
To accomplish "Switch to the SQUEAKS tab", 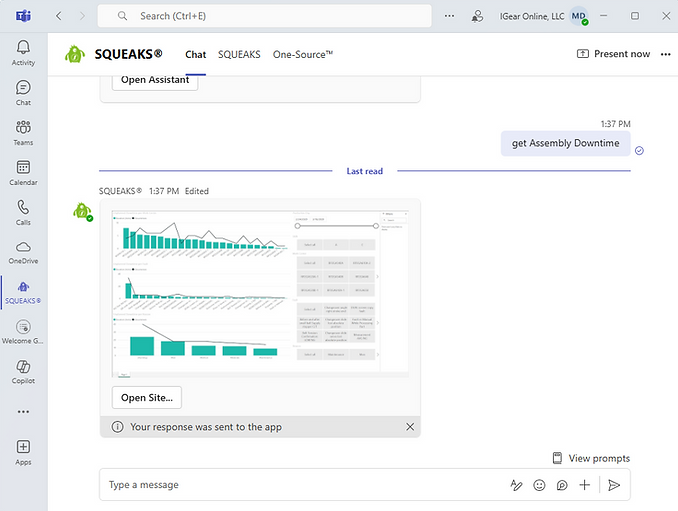I will coord(239,54).
